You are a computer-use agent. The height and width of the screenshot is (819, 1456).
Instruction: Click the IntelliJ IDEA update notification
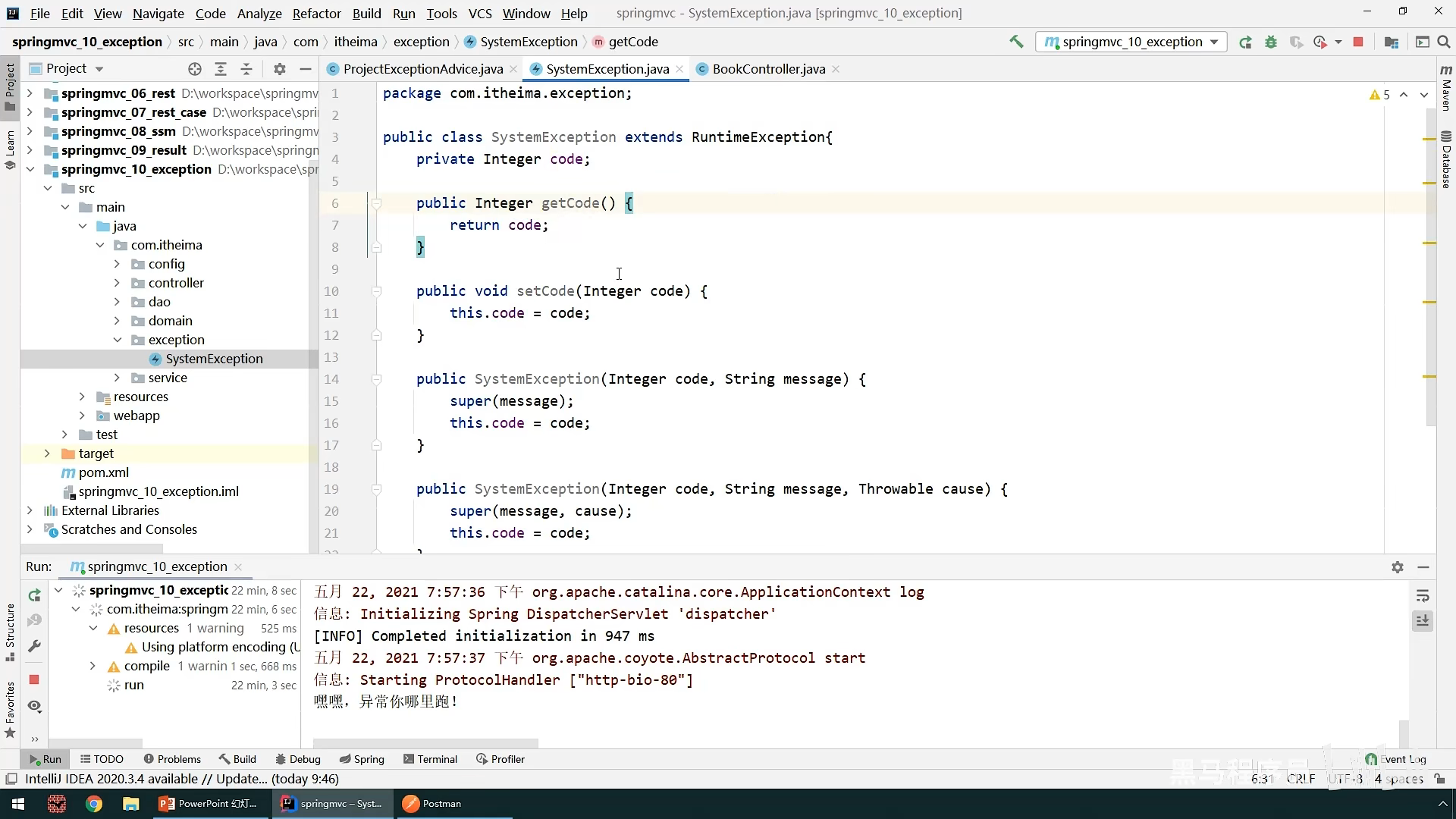pos(182,779)
